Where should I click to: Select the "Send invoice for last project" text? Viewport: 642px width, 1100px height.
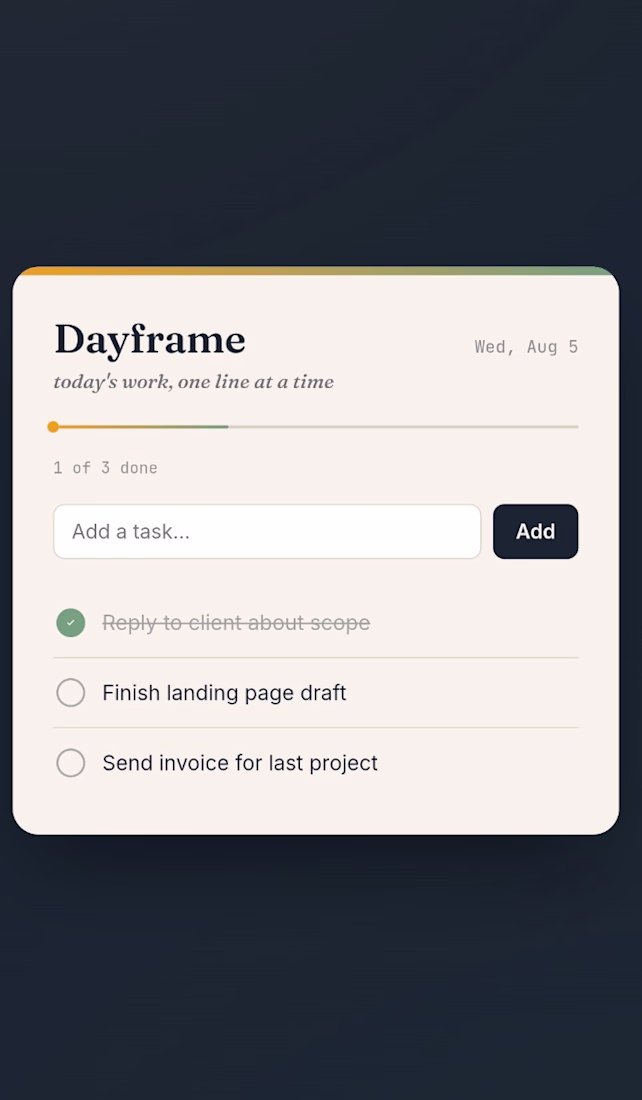[240, 763]
